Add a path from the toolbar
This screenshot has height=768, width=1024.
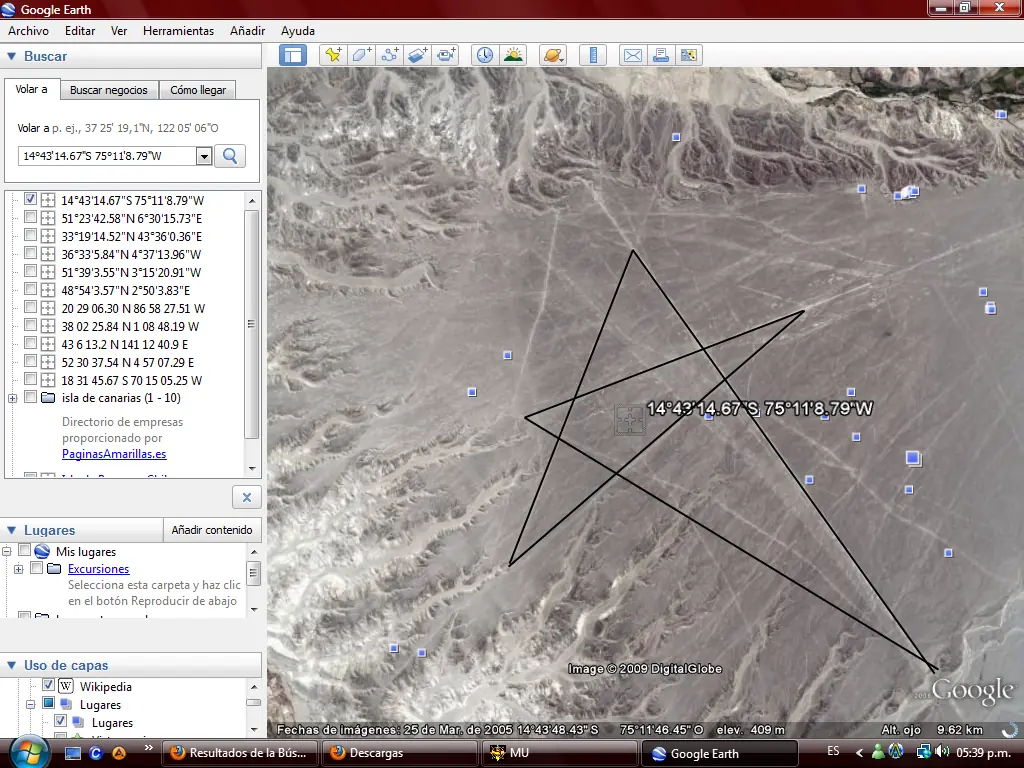pyautogui.click(x=390, y=56)
